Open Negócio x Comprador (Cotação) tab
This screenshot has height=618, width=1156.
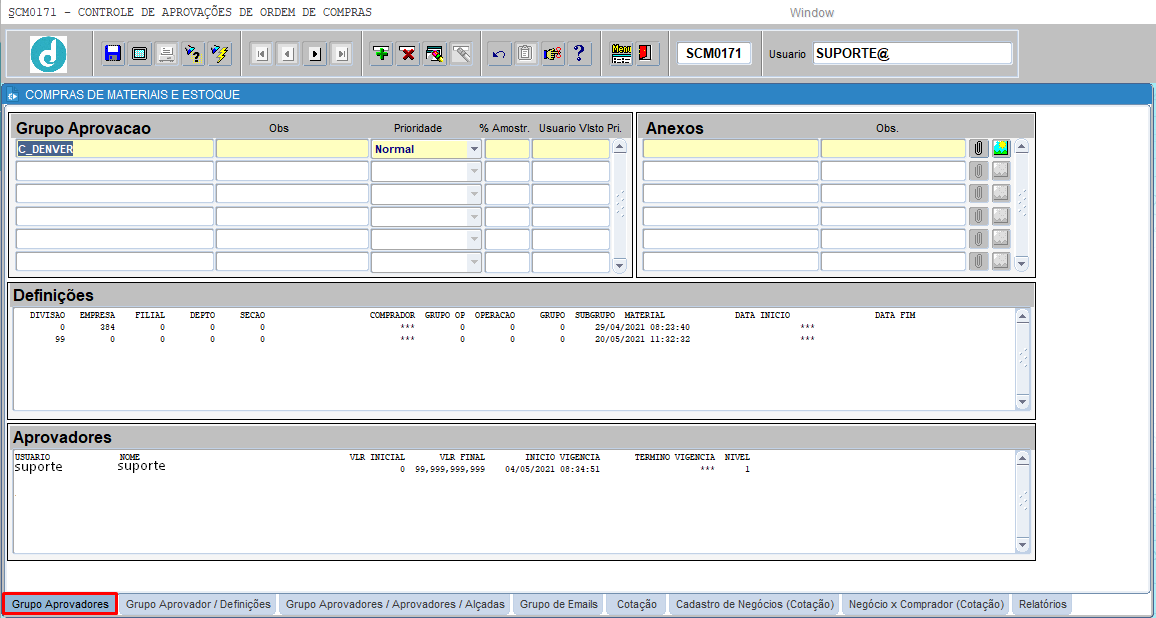[927, 604]
